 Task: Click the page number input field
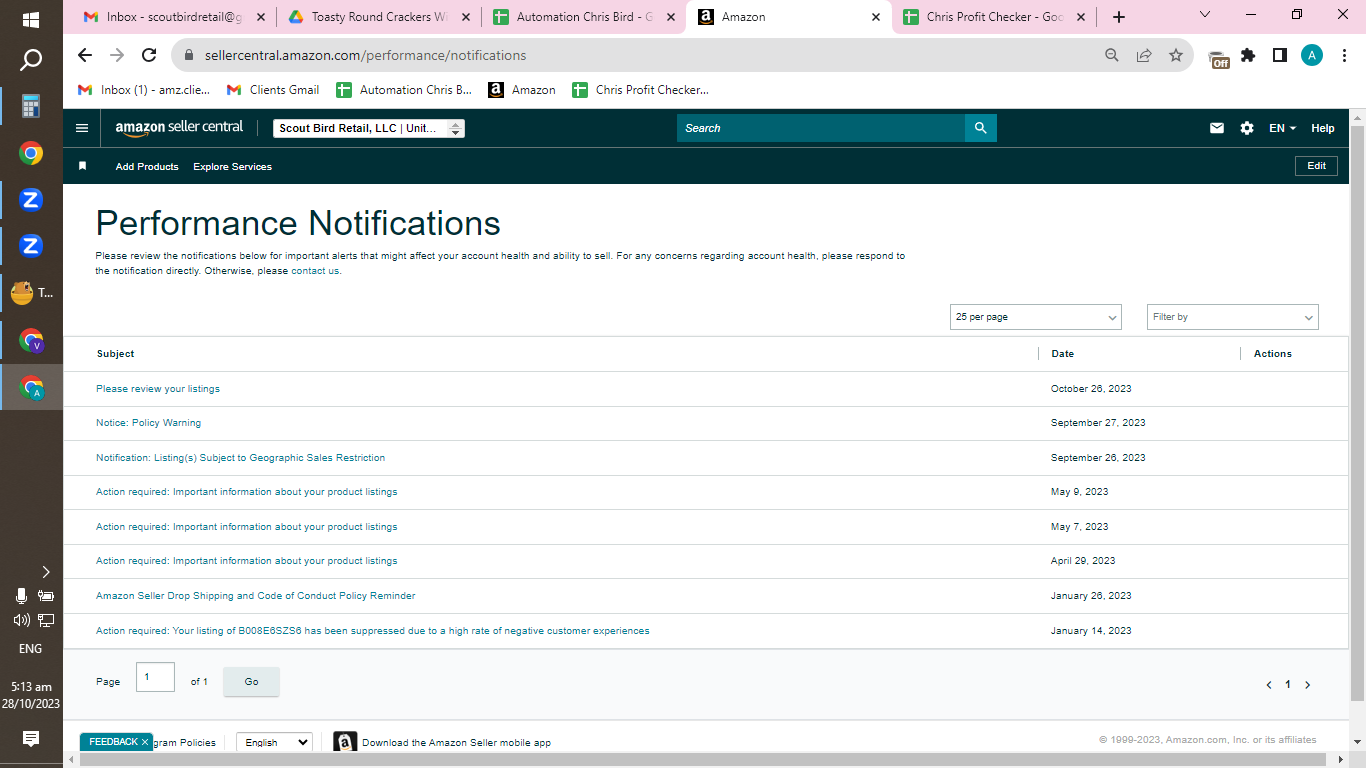tap(155, 677)
